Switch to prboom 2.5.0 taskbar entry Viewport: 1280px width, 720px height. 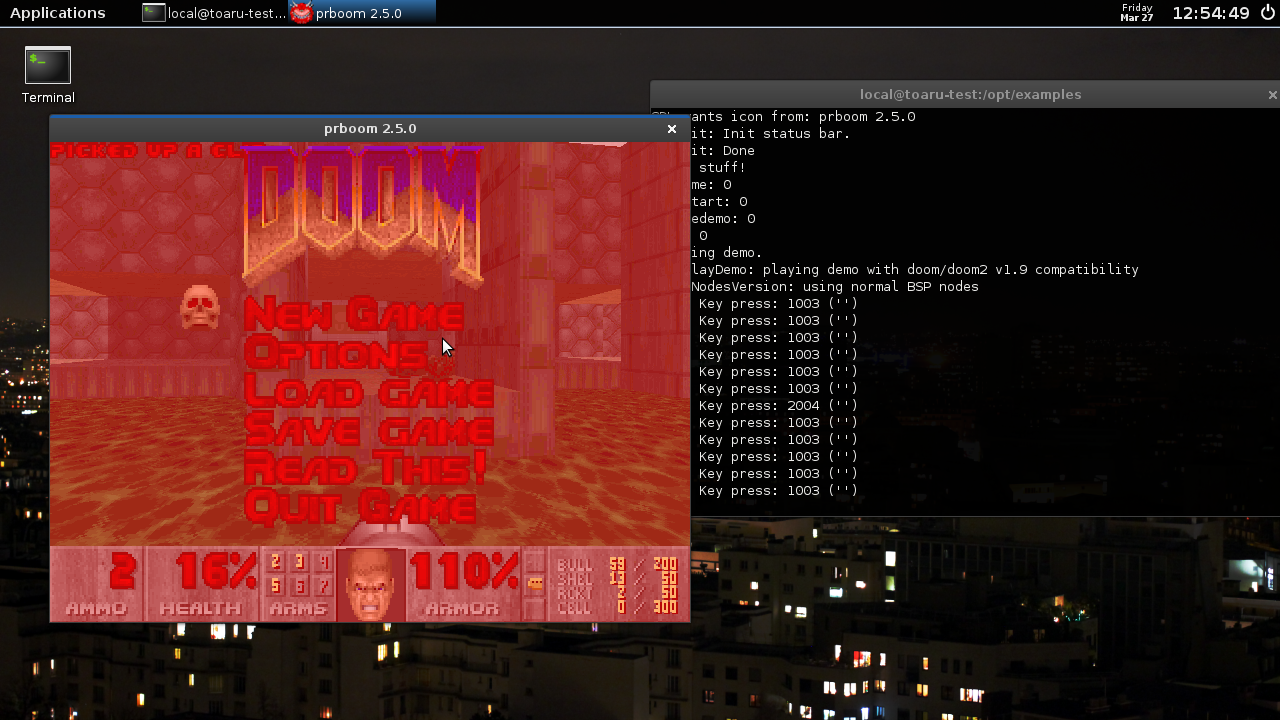pos(362,13)
